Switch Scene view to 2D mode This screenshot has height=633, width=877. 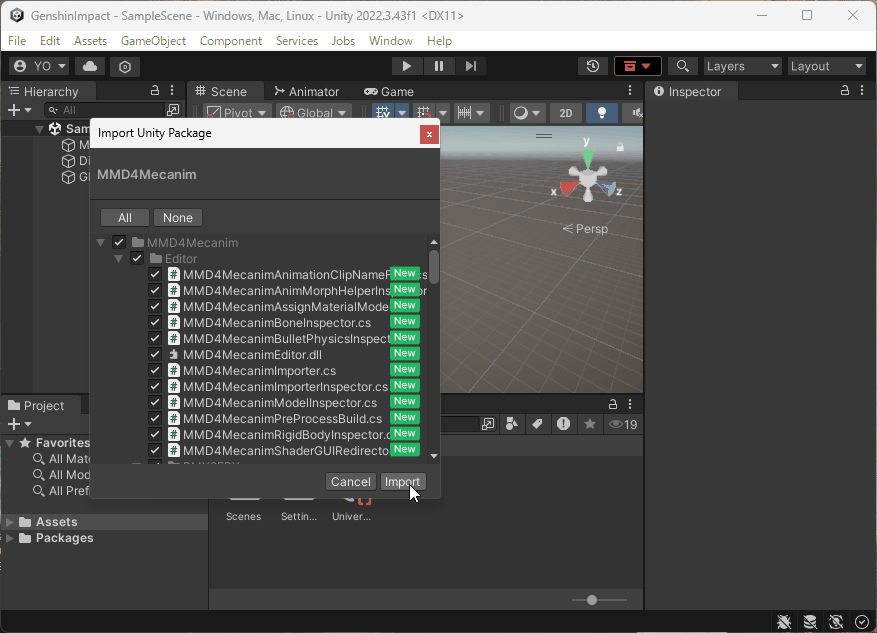click(x=565, y=113)
